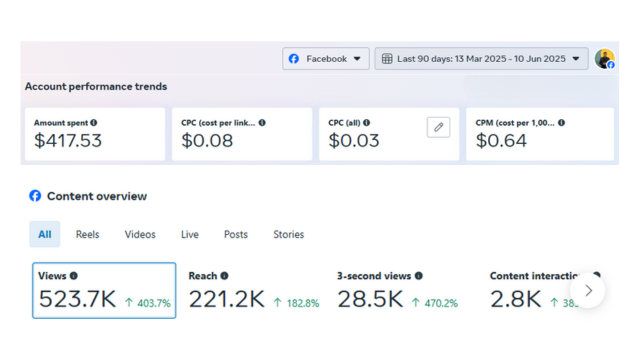This screenshot has width=640, height=360.
Task: Click the Account performance trends heading
Action: [x=96, y=87]
